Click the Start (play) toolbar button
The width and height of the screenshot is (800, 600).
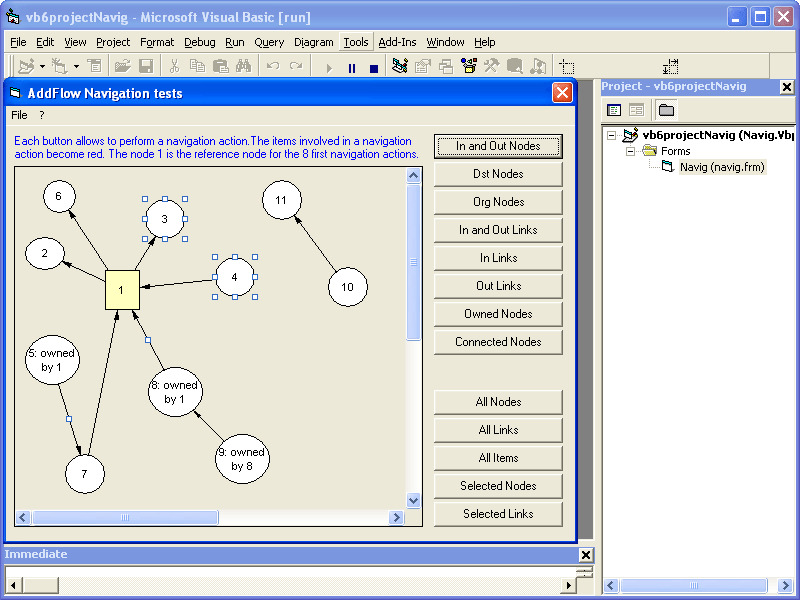(329, 68)
